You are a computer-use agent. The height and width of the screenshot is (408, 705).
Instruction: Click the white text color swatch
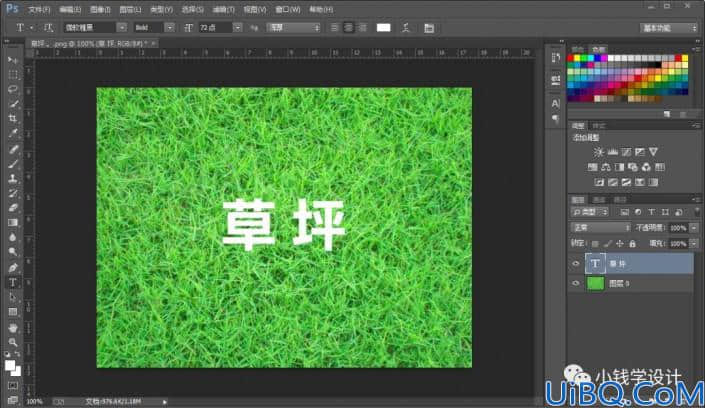[384, 28]
